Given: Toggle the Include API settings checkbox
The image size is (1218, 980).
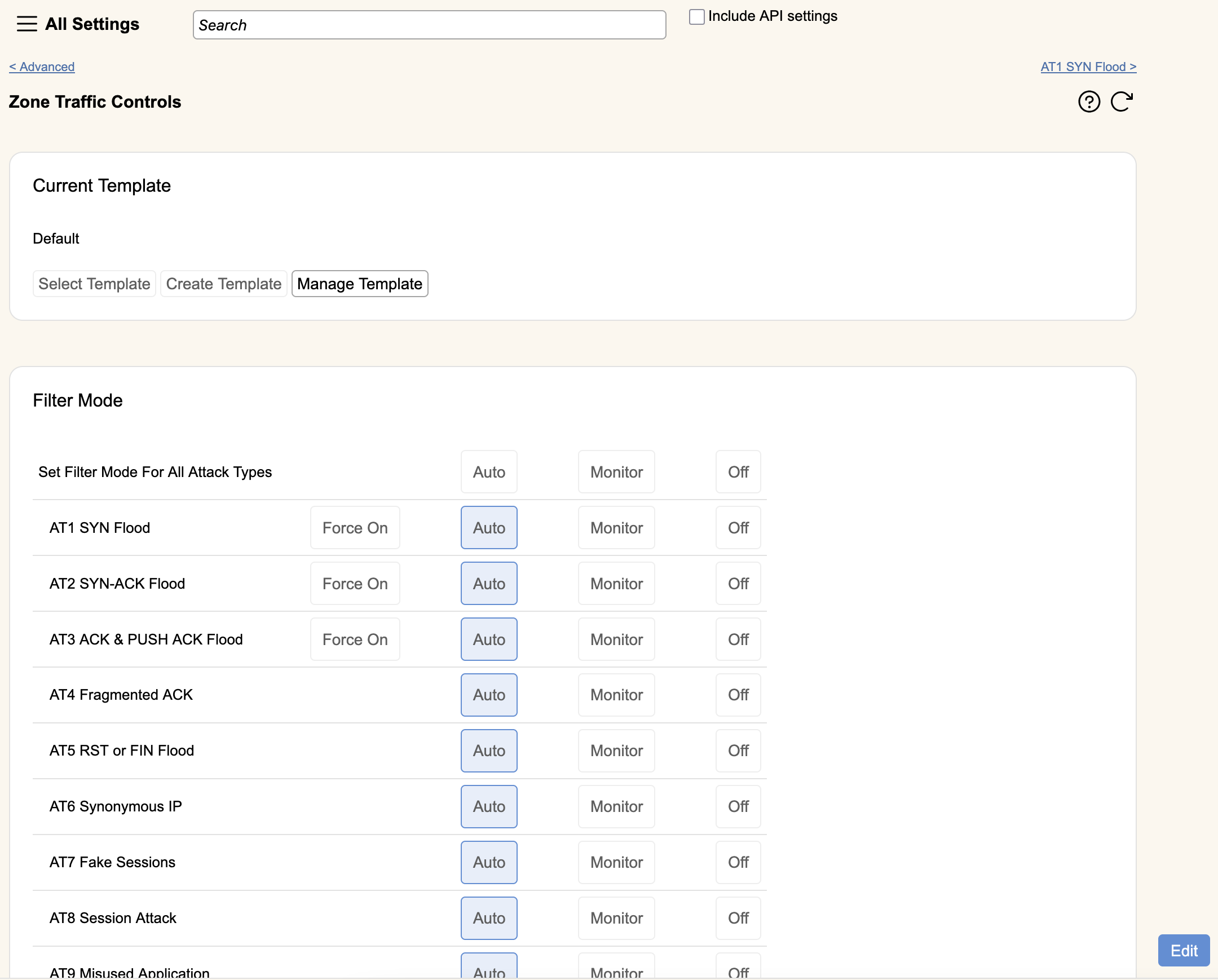Looking at the screenshot, I should coord(696,16).
